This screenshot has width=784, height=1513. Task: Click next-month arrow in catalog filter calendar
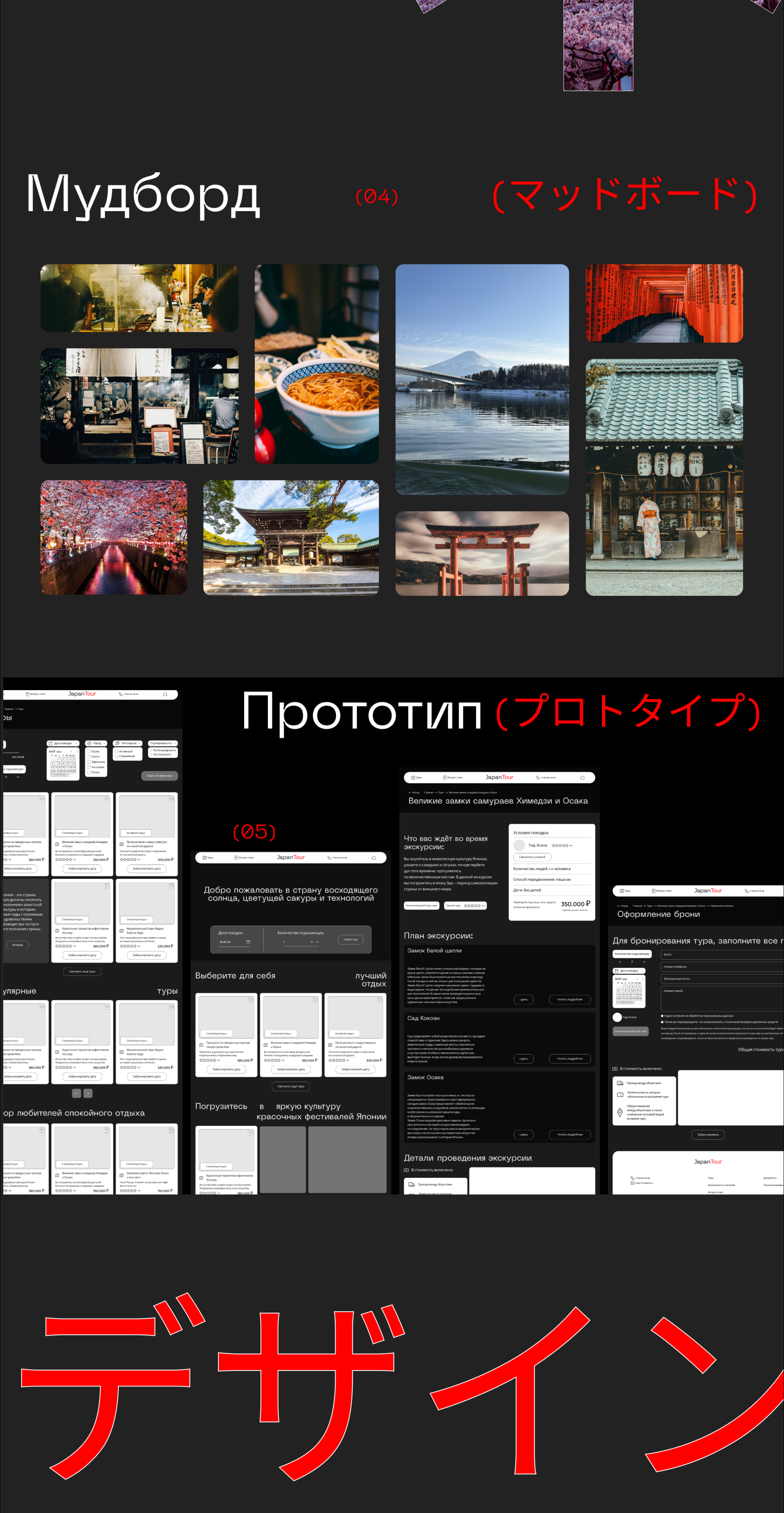pyautogui.click(x=76, y=751)
